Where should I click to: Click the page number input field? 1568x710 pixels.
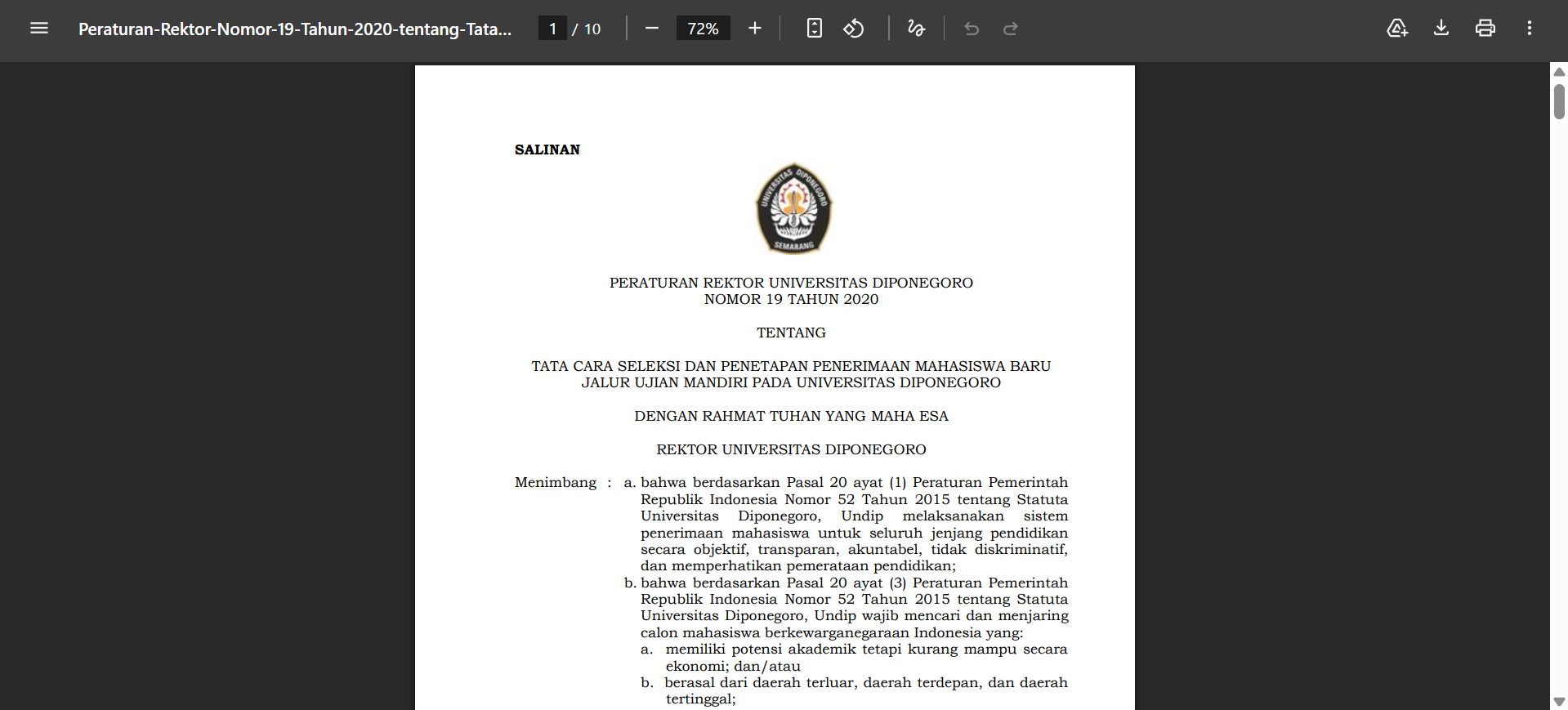pos(552,29)
